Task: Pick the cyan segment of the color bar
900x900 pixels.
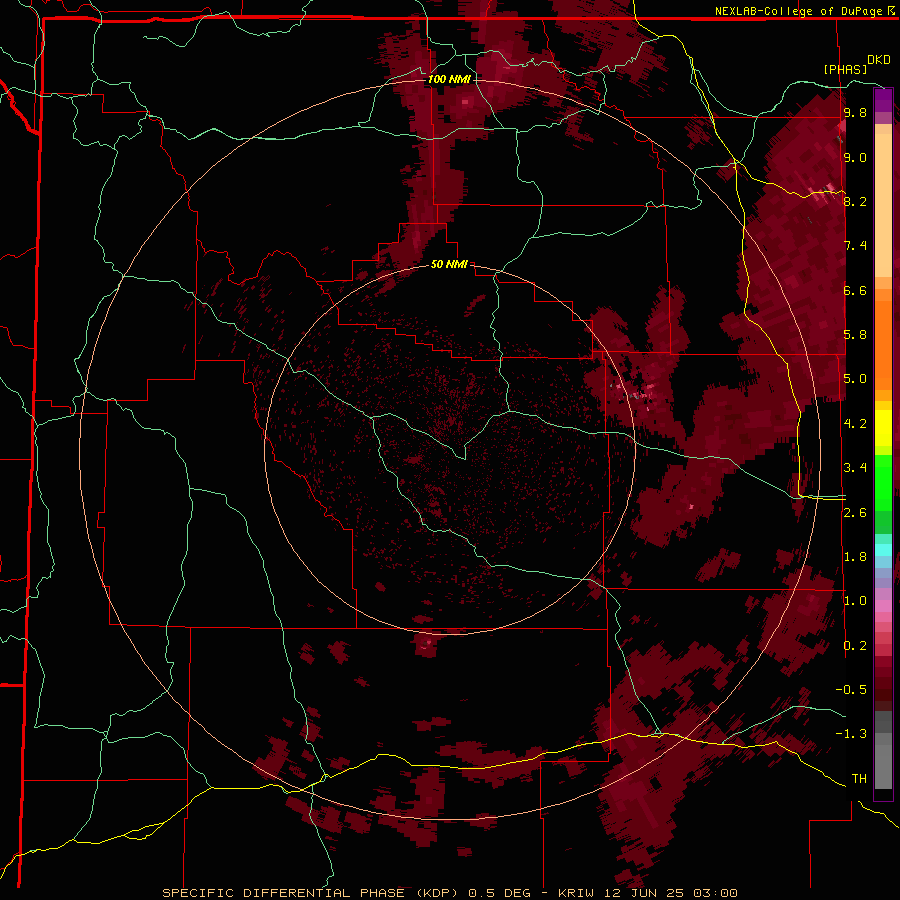Action: tap(883, 550)
